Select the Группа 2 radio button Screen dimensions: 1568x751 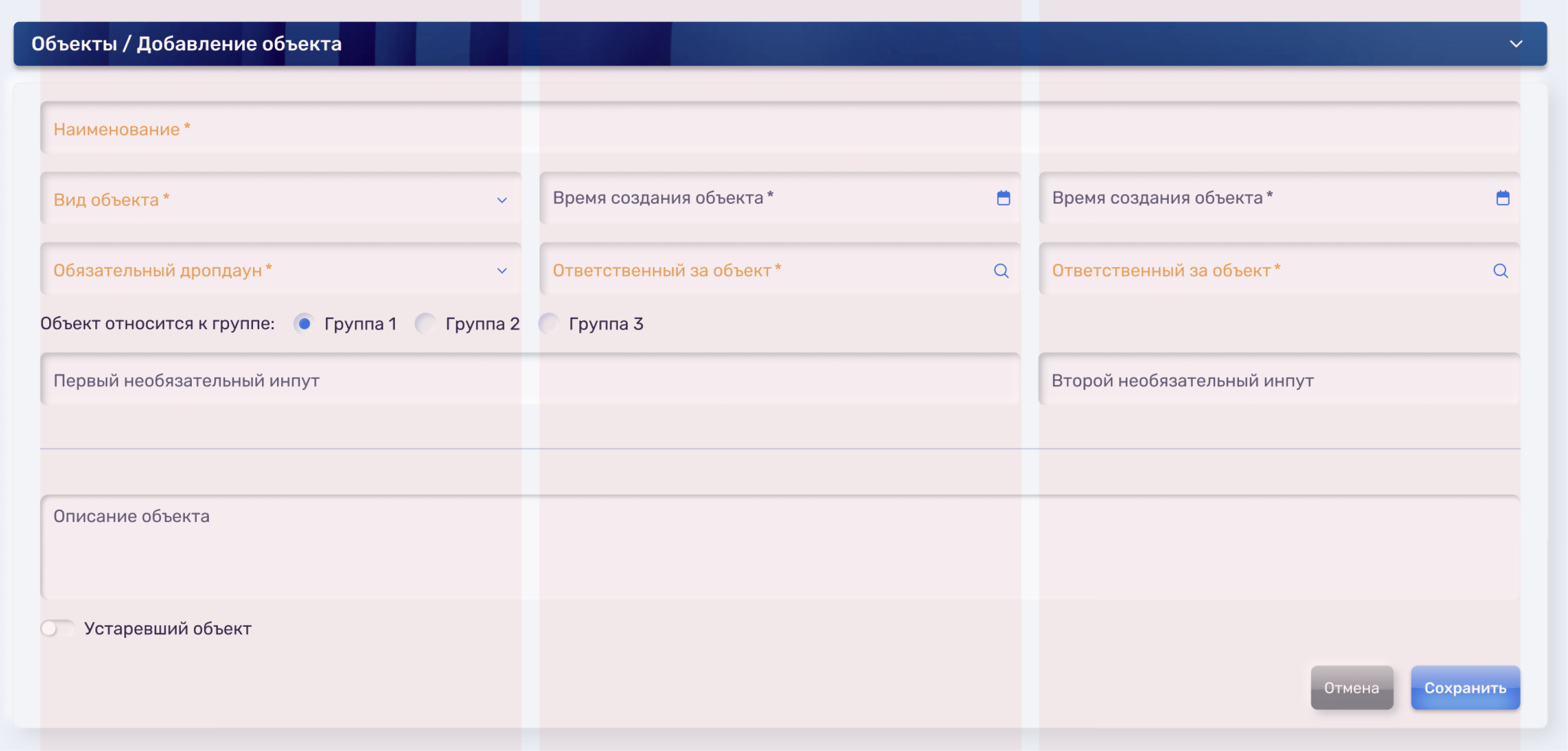click(x=425, y=323)
